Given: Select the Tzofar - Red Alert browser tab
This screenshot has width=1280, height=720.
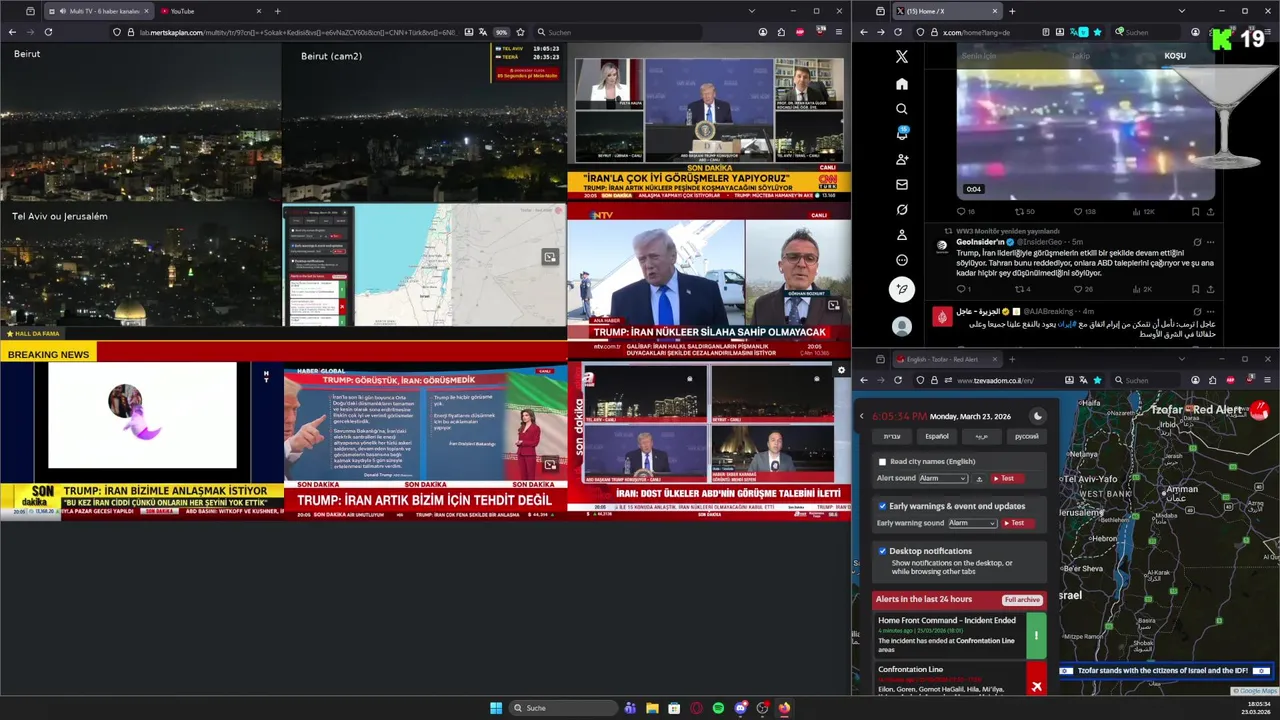Looking at the screenshot, I should (947, 359).
